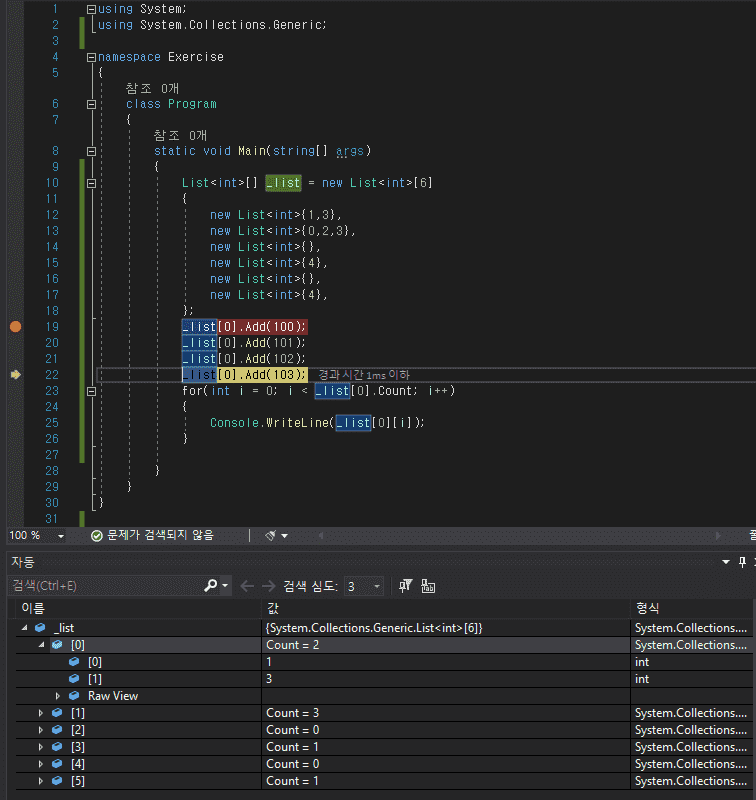
Task: Collapse the _list root variable node
Action: pyautogui.click(x=24, y=628)
